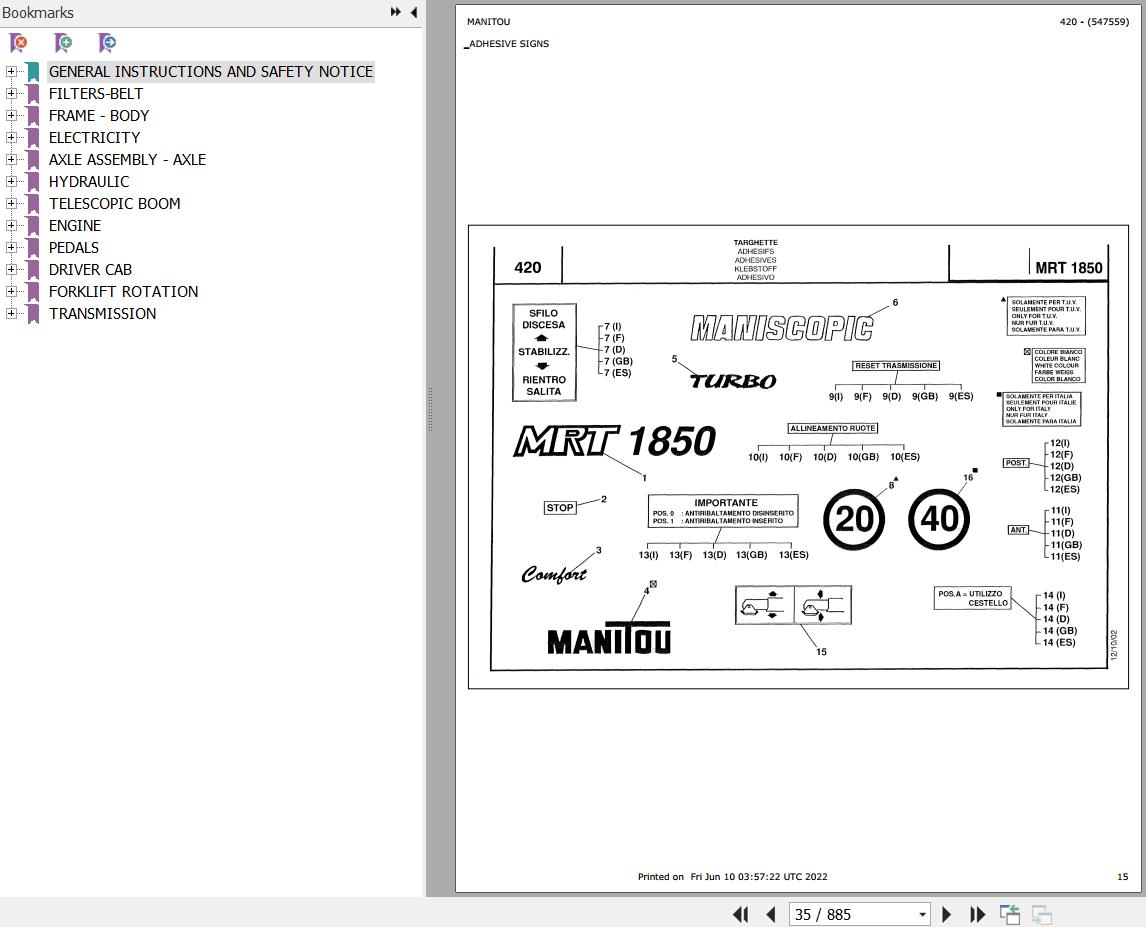Expand the HYDRAULIC bookmark section
This screenshot has height=927, width=1146.
(x=10, y=181)
